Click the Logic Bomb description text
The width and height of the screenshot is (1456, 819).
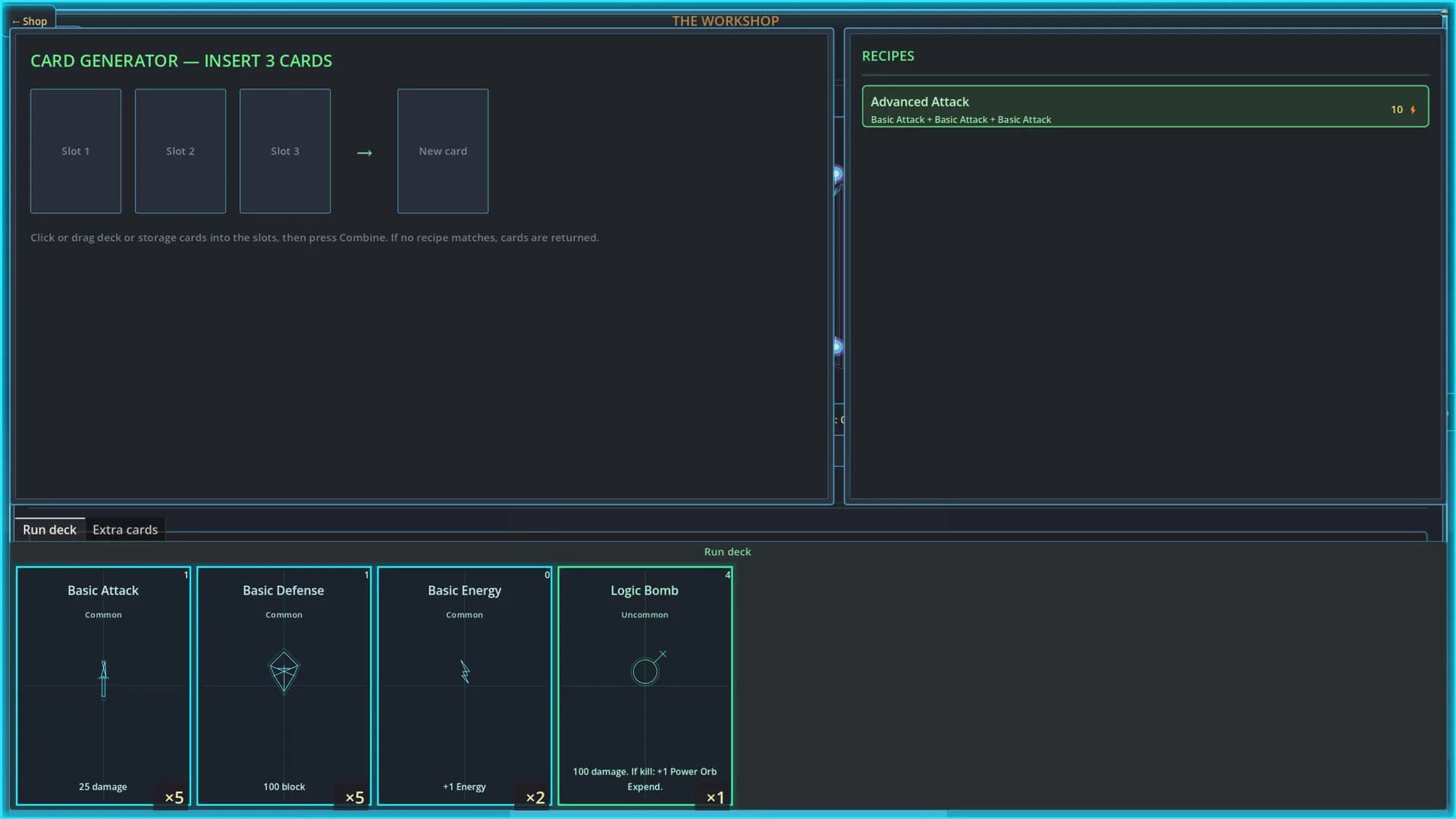point(645,779)
